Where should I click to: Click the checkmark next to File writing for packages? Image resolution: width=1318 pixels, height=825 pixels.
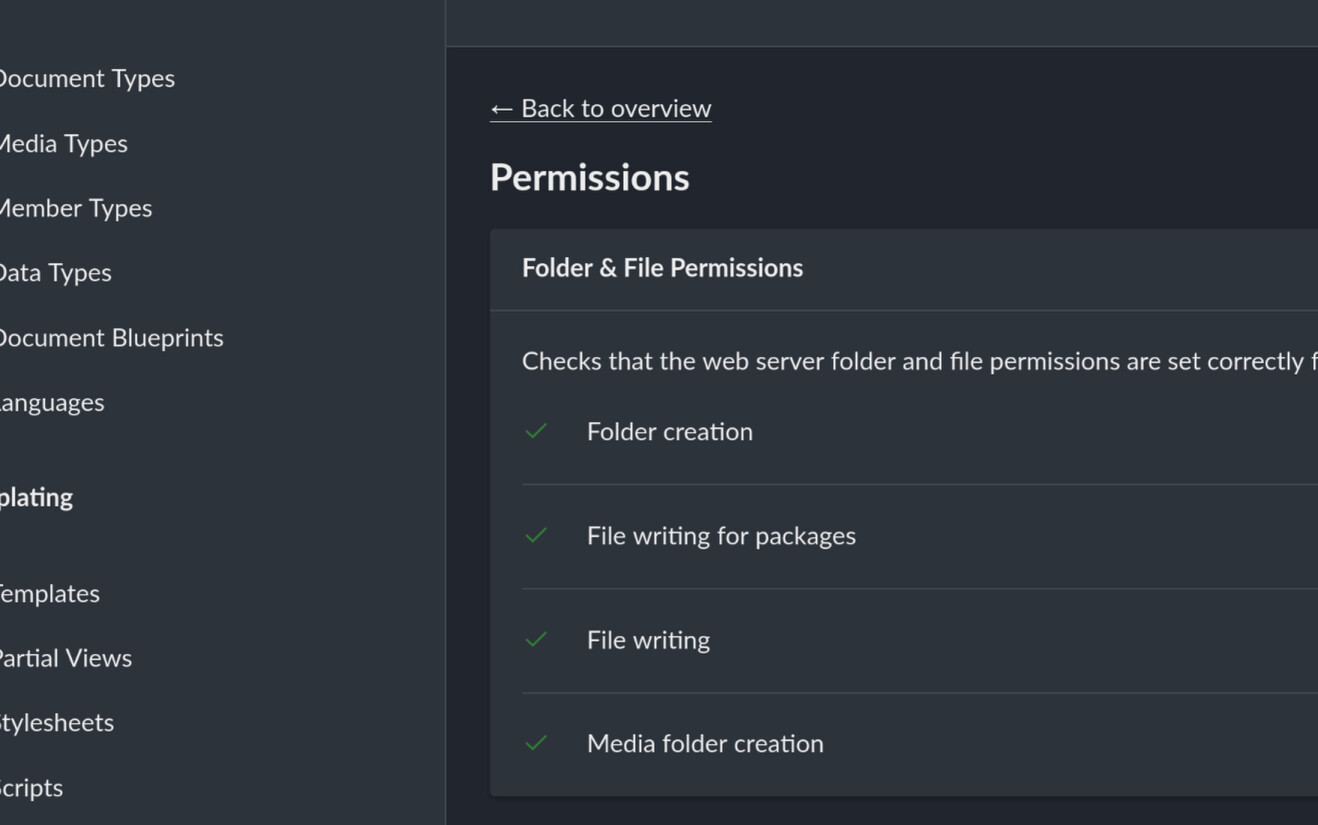coord(537,535)
